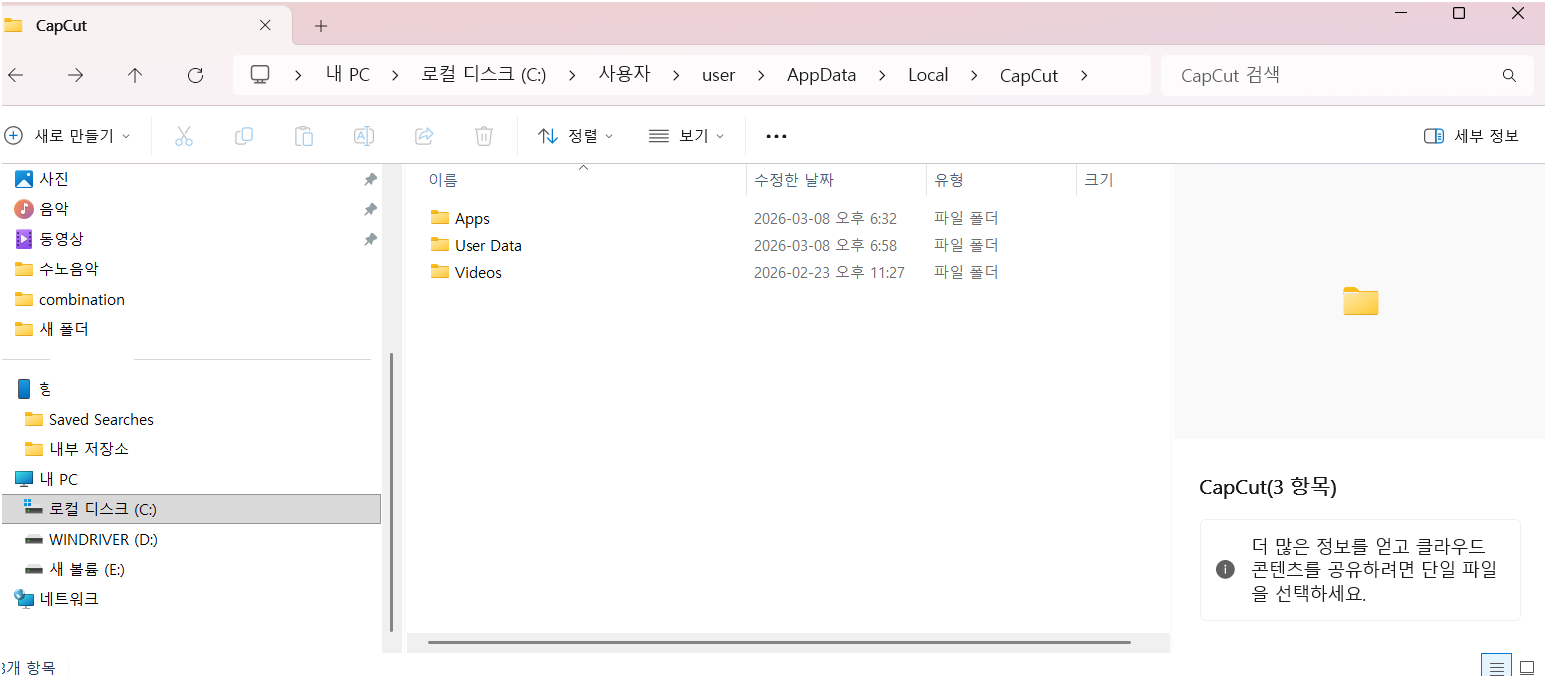Click the Delete (trash) icon
Image resolution: width=1547 pixels, height=678 pixels.
[484, 135]
